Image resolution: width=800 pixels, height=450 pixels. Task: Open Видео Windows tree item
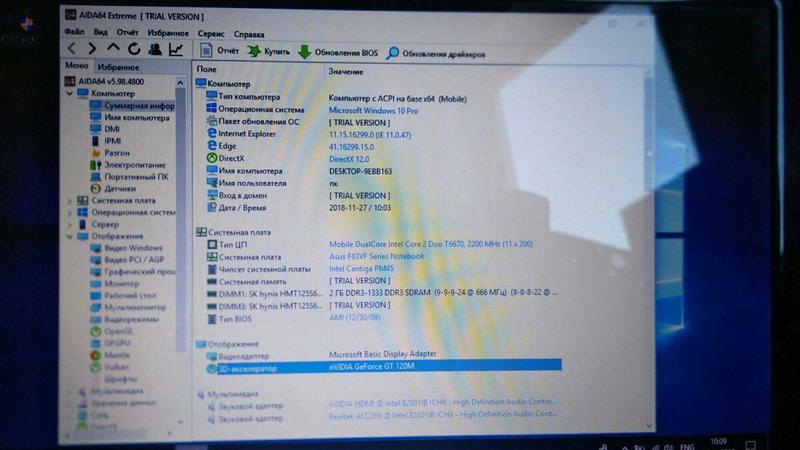click(133, 248)
